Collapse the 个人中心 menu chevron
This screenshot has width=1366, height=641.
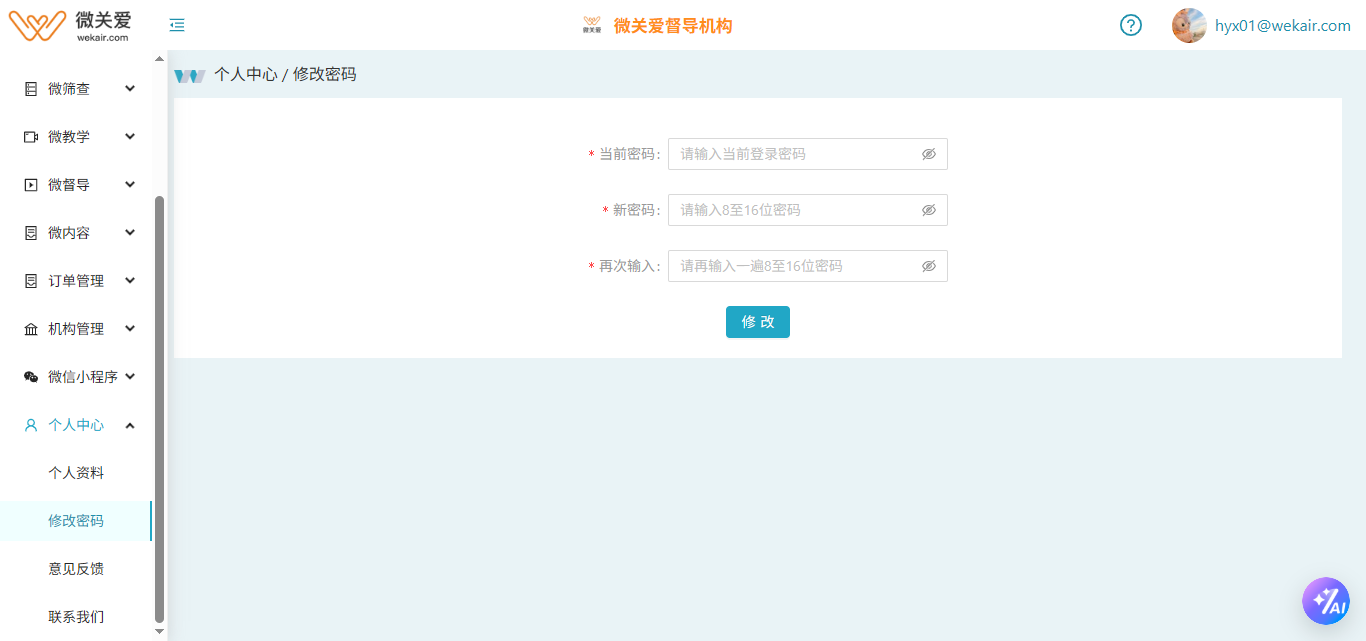tap(130, 425)
